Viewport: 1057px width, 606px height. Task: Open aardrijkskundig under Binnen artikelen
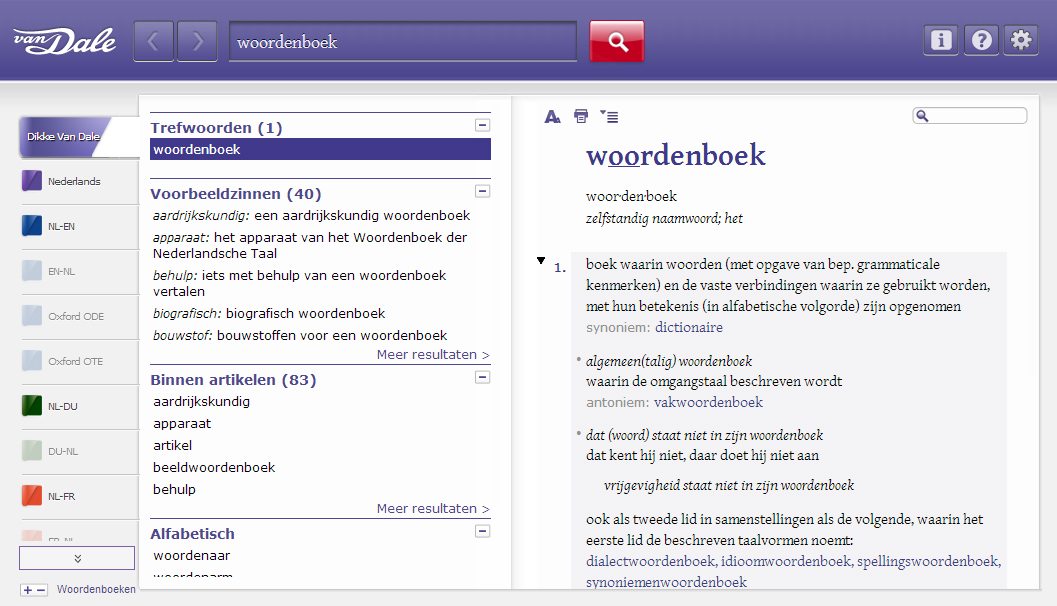point(202,402)
